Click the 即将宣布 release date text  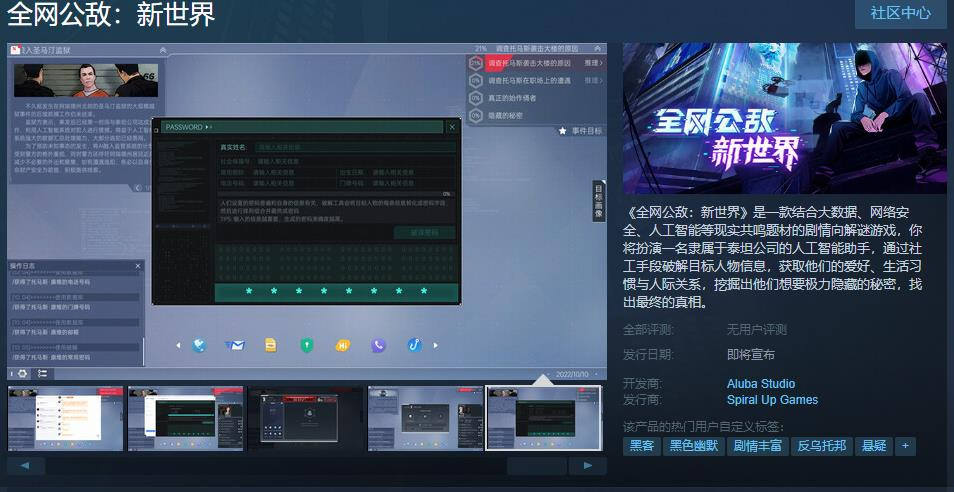click(750, 355)
